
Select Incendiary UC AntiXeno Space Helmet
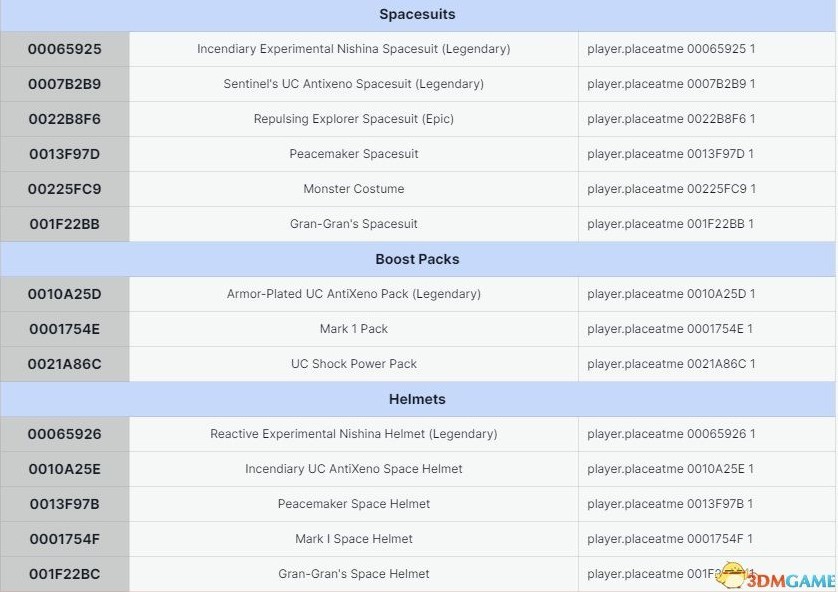point(354,469)
